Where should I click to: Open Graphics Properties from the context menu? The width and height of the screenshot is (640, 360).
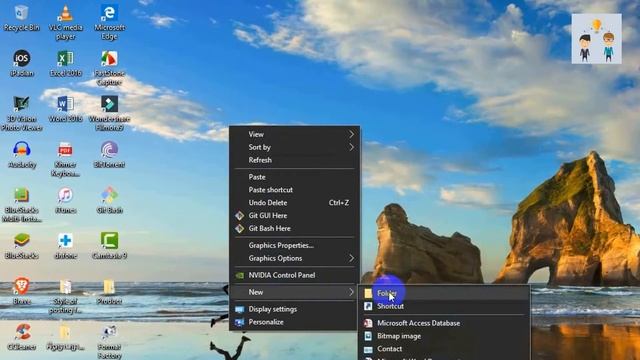tap(294, 245)
